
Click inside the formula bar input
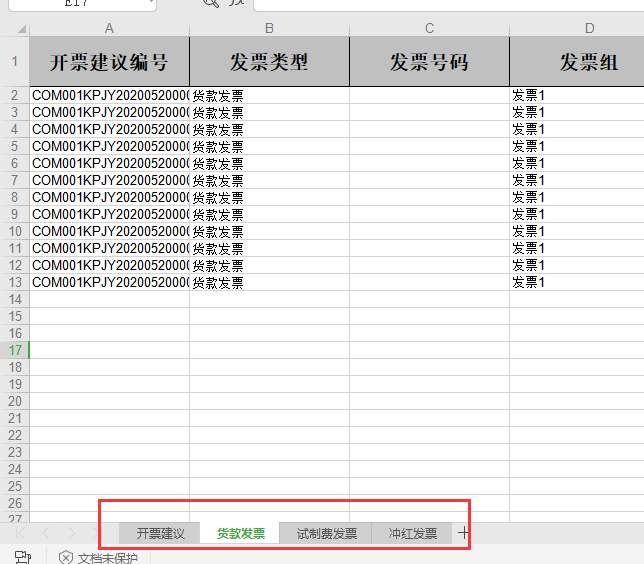pos(450,4)
